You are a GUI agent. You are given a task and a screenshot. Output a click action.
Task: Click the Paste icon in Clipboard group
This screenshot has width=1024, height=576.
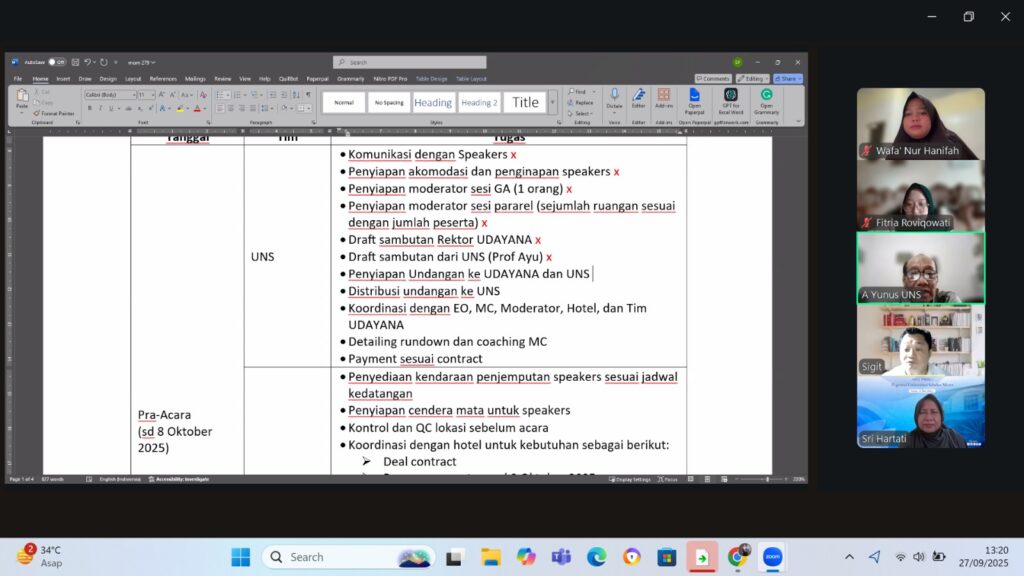click(22, 96)
